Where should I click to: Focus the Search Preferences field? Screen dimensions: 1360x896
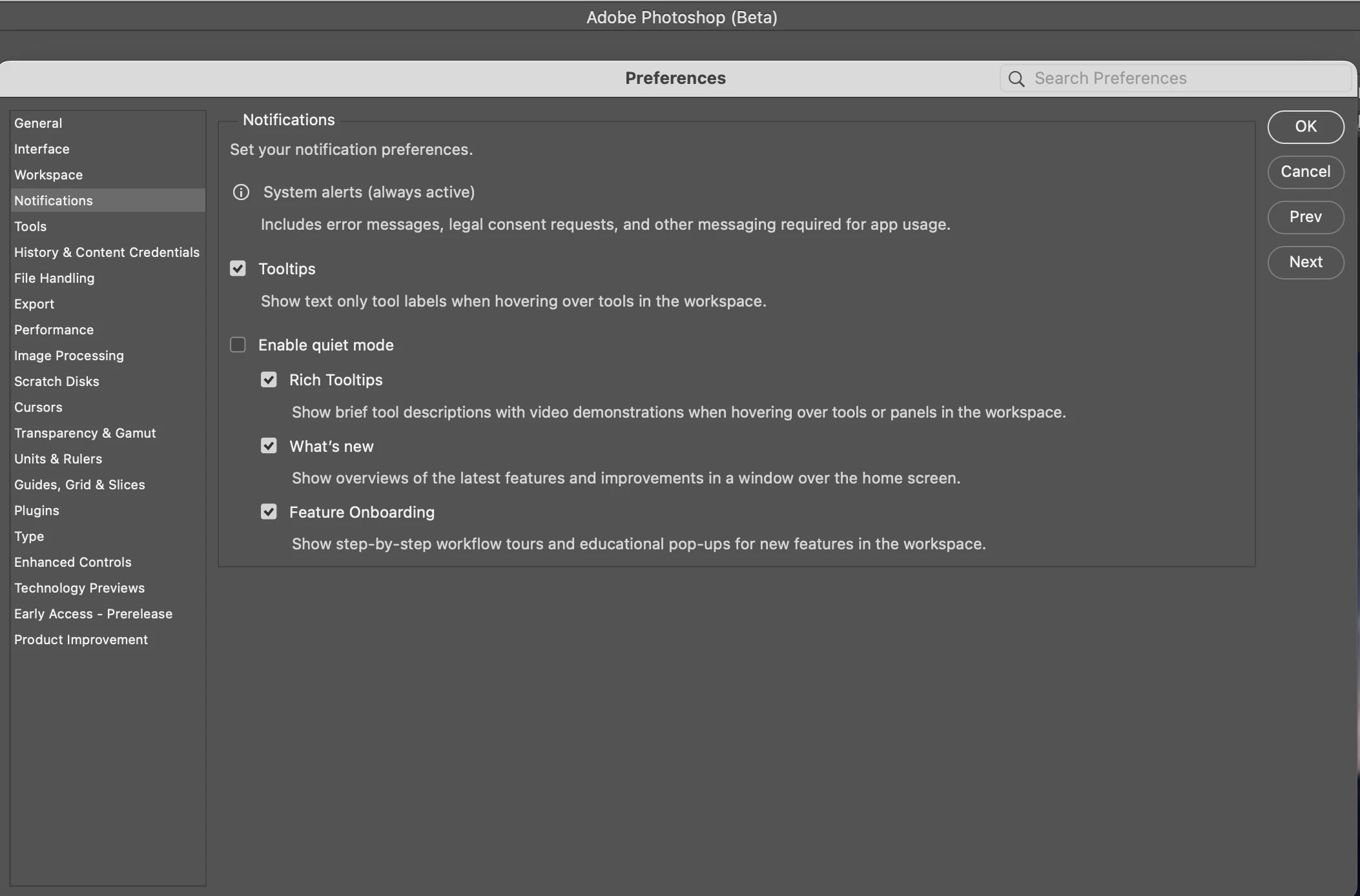click(x=1175, y=79)
